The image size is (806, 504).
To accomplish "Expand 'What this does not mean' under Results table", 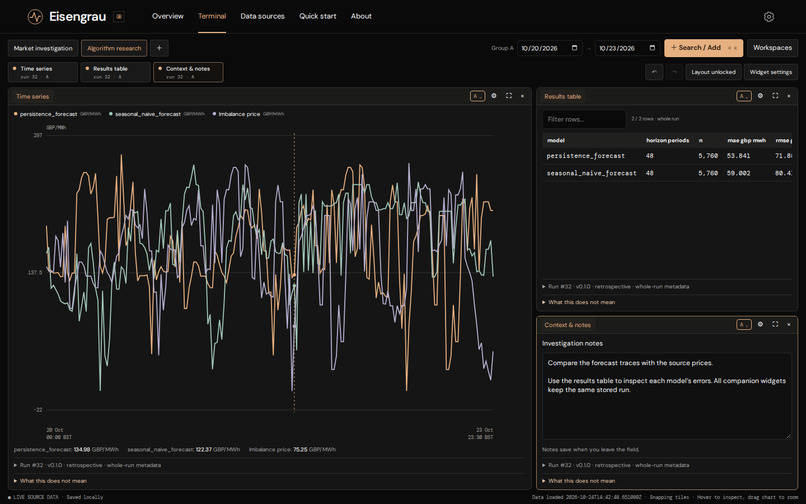I will [x=579, y=302].
